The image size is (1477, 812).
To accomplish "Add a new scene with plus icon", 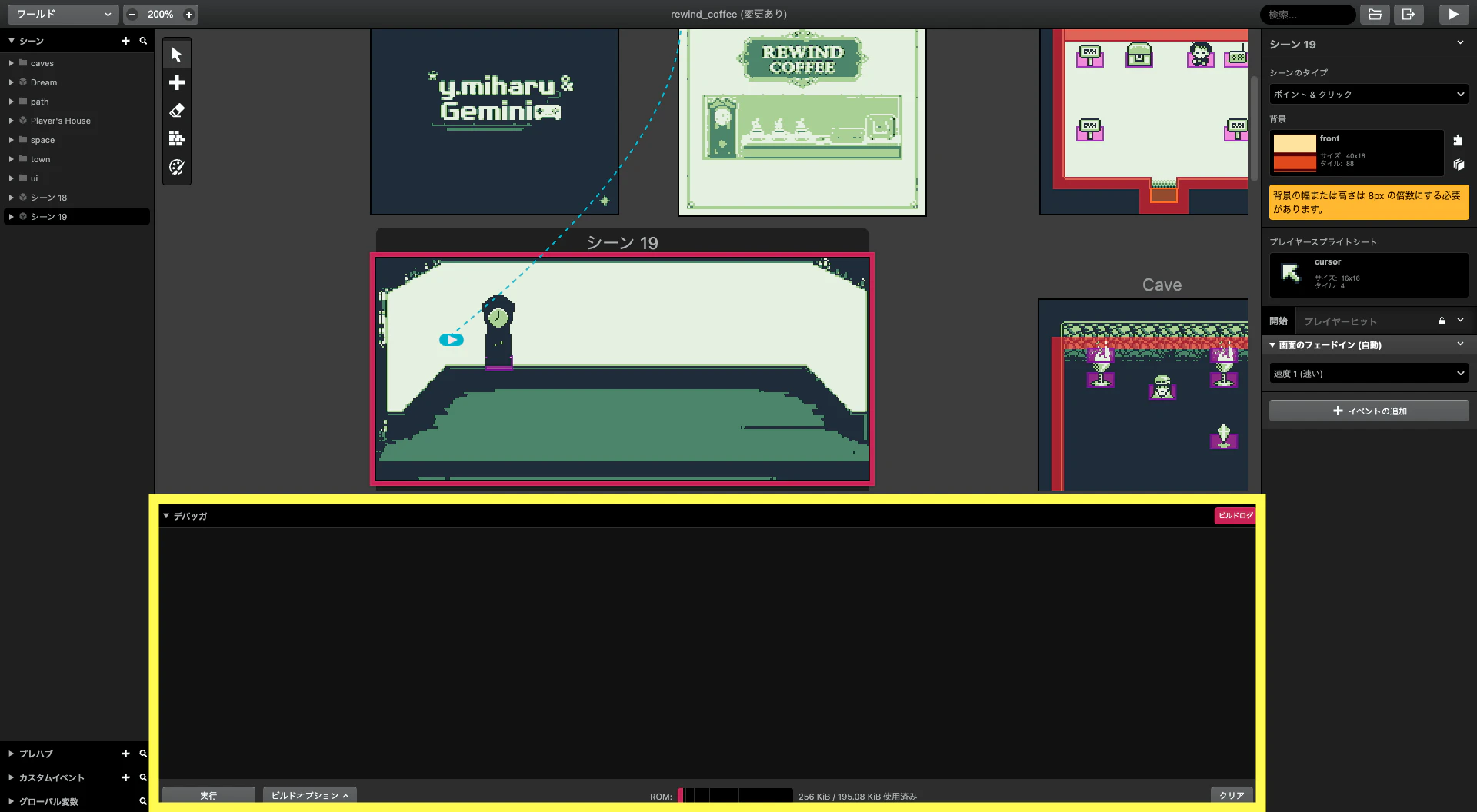I will tap(125, 41).
